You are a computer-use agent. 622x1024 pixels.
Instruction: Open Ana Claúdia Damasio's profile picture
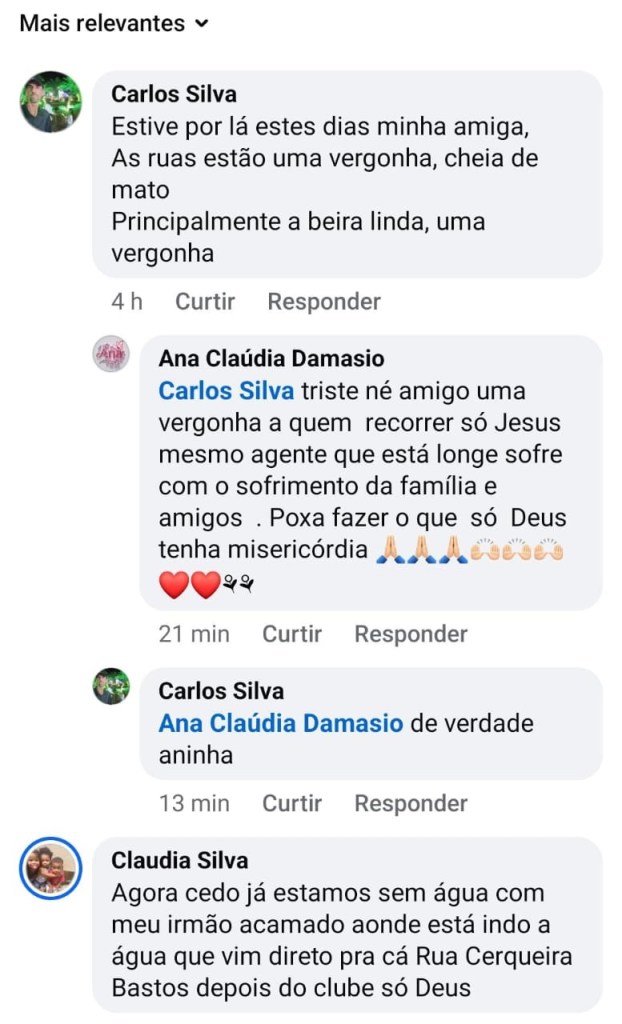click(111, 354)
